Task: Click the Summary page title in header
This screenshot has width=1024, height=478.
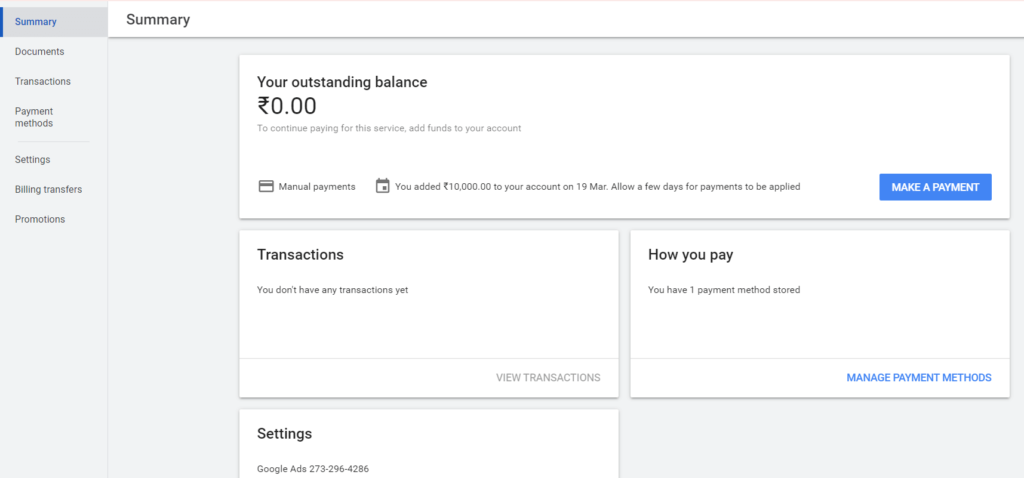Action: (x=158, y=20)
